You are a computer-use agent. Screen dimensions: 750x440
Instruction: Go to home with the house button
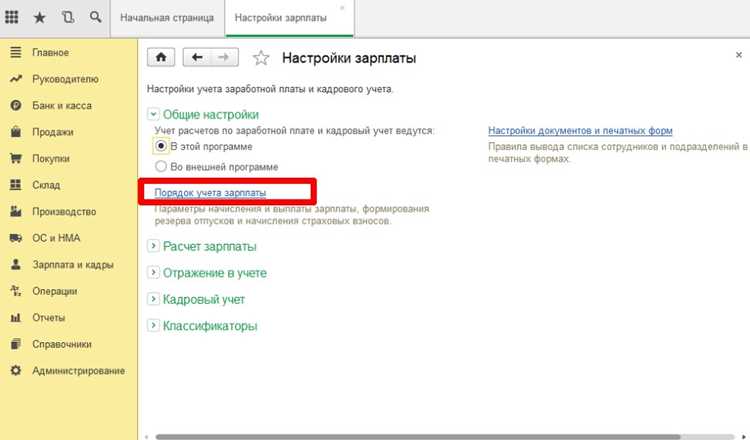[161, 57]
